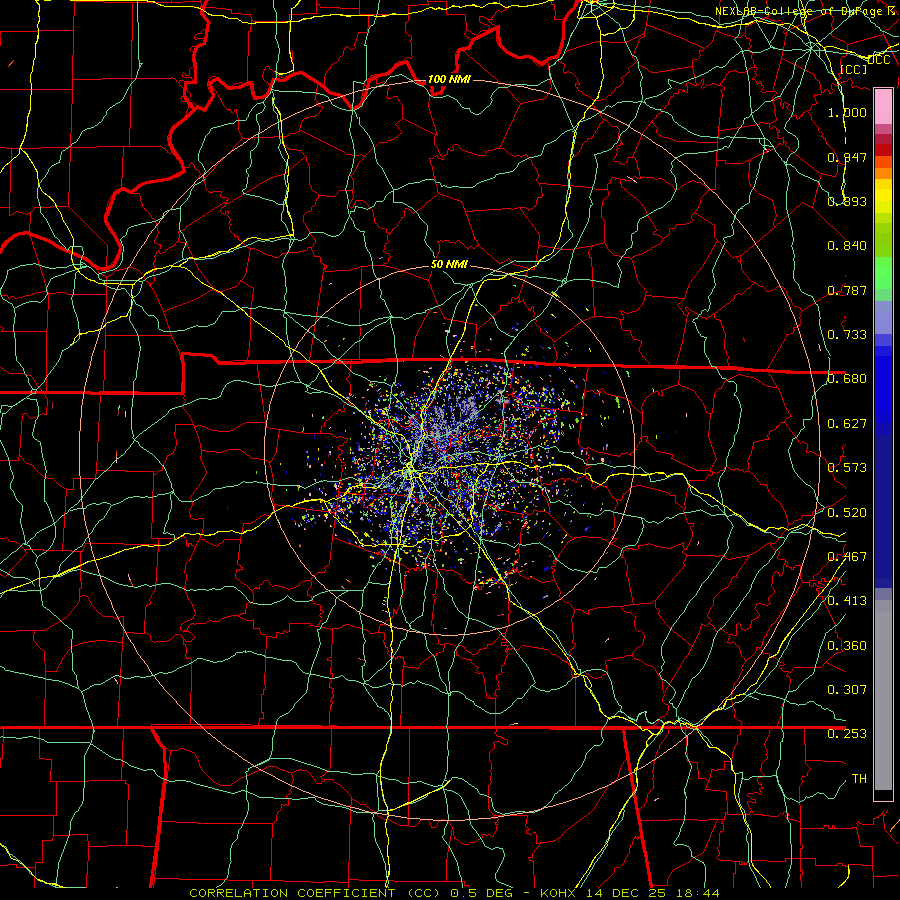Click the 100 NMI range ring label

(x=449, y=79)
